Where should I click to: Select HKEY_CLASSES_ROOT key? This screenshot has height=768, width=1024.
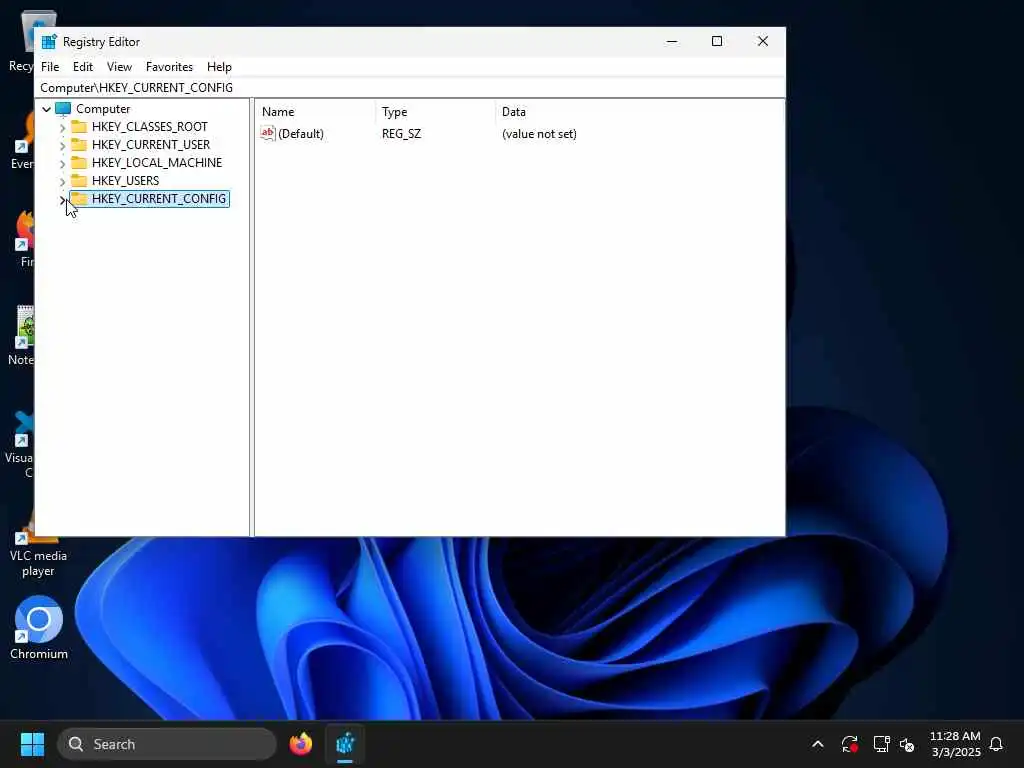150,127
